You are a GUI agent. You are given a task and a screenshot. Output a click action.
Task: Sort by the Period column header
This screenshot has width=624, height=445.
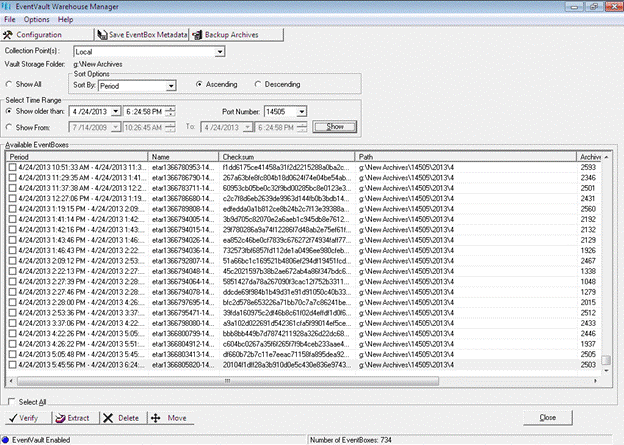tap(77, 157)
